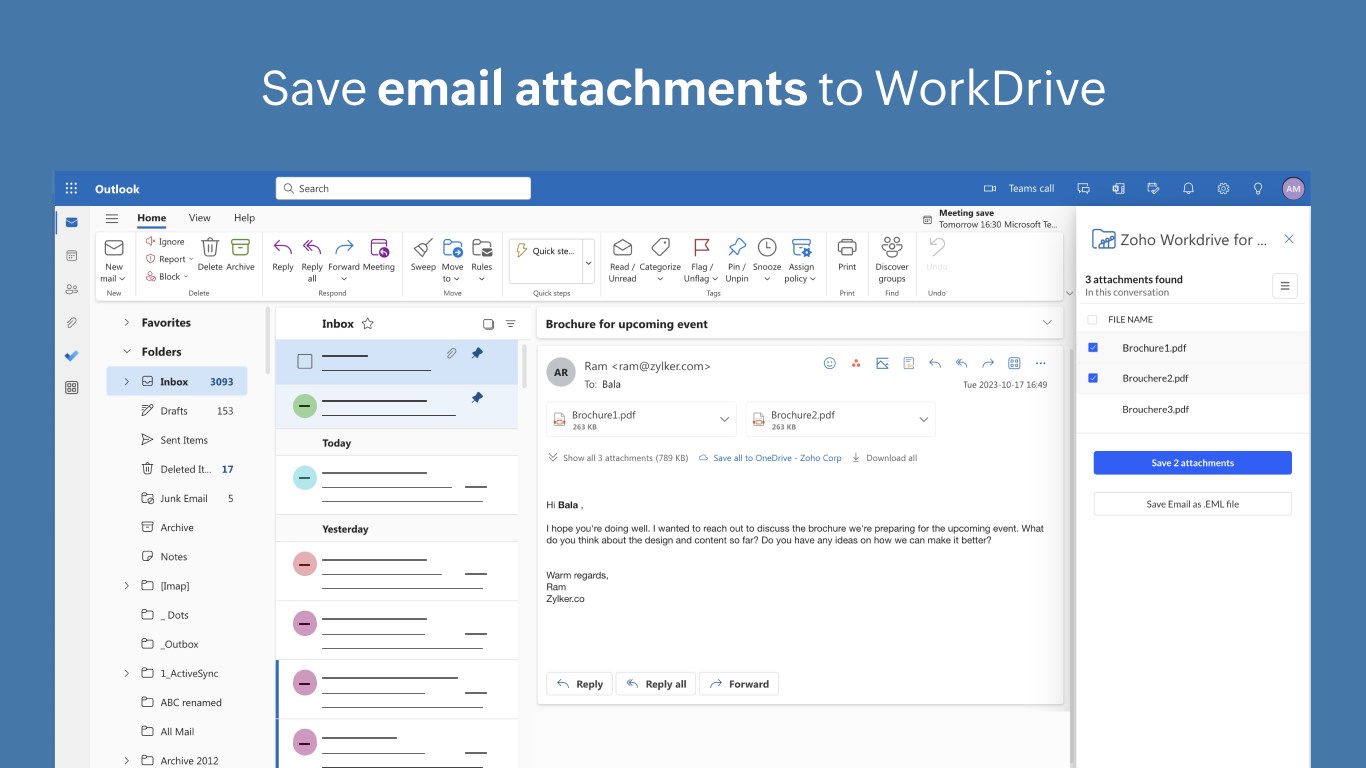Expand the Inbox folder chevron
The width and height of the screenshot is (1366, 768).
tap(126, 381)
